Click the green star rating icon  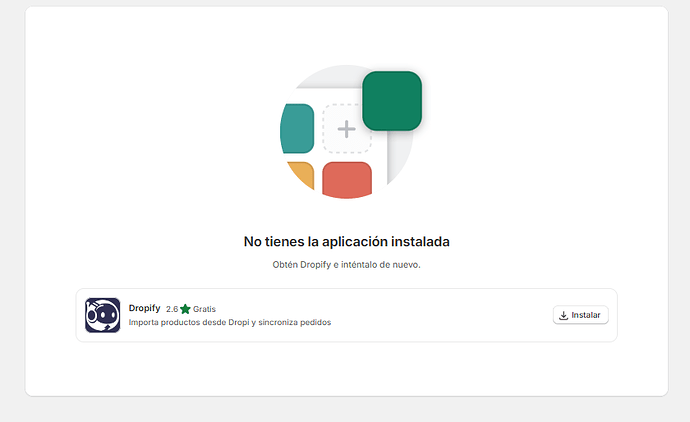point(185,309)
